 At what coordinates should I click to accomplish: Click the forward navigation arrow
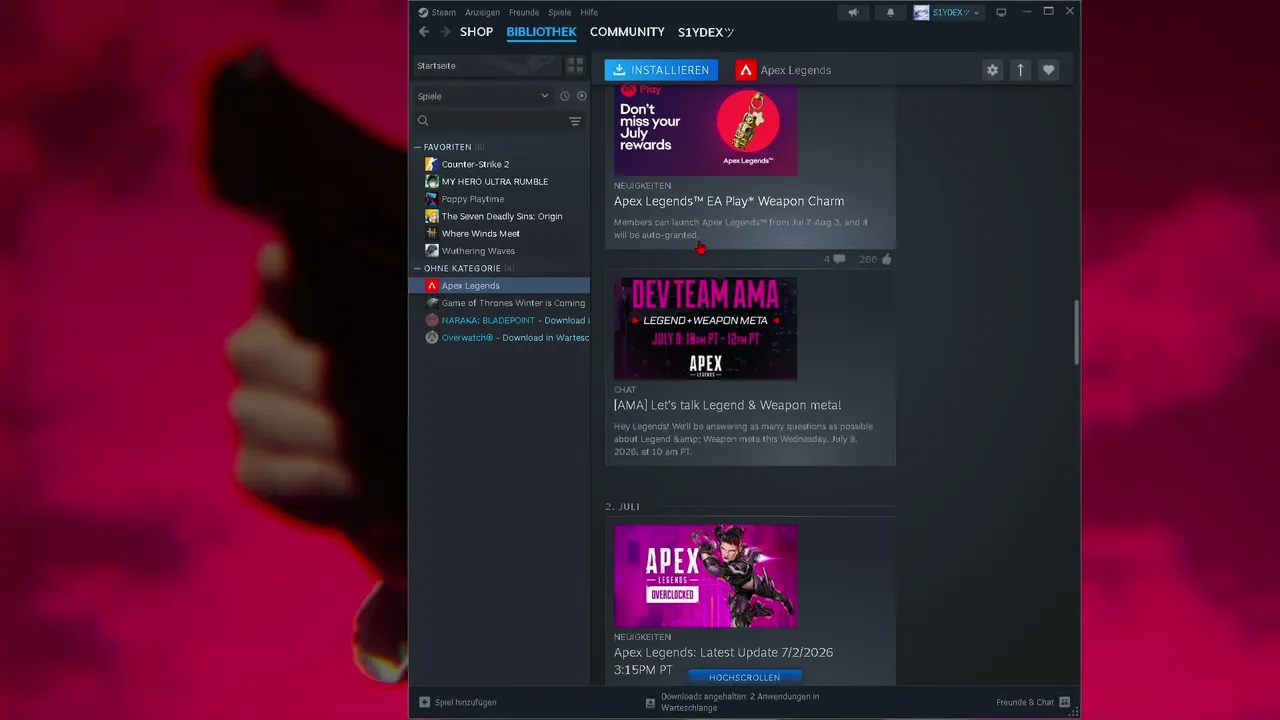tap(445, 32)
